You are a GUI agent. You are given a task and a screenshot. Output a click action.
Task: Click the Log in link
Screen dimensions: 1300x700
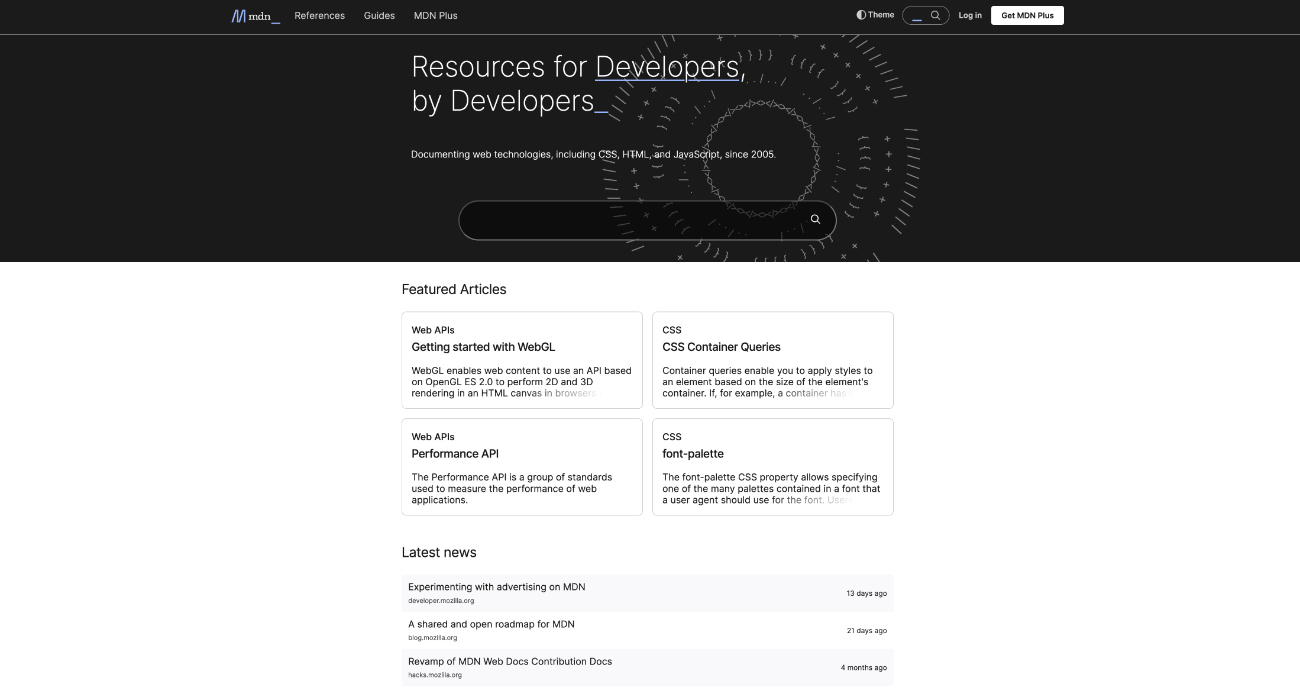coord(970,15)
